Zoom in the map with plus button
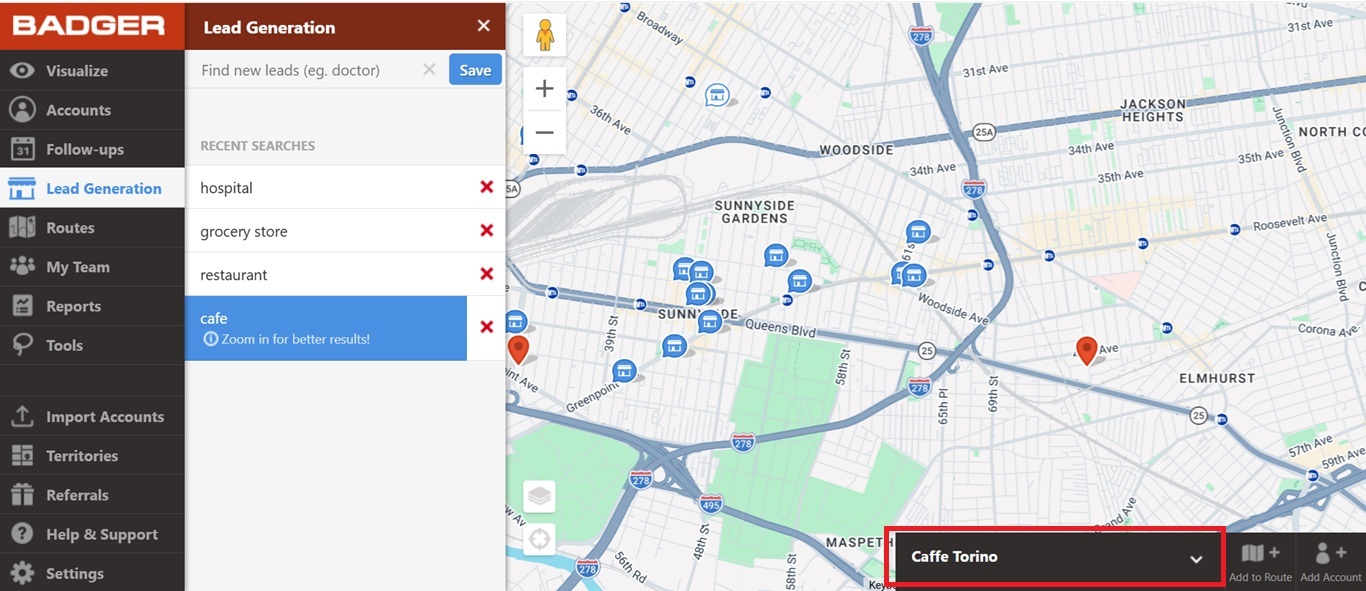This screenshot has width=1366, height=591. [544, 89]
